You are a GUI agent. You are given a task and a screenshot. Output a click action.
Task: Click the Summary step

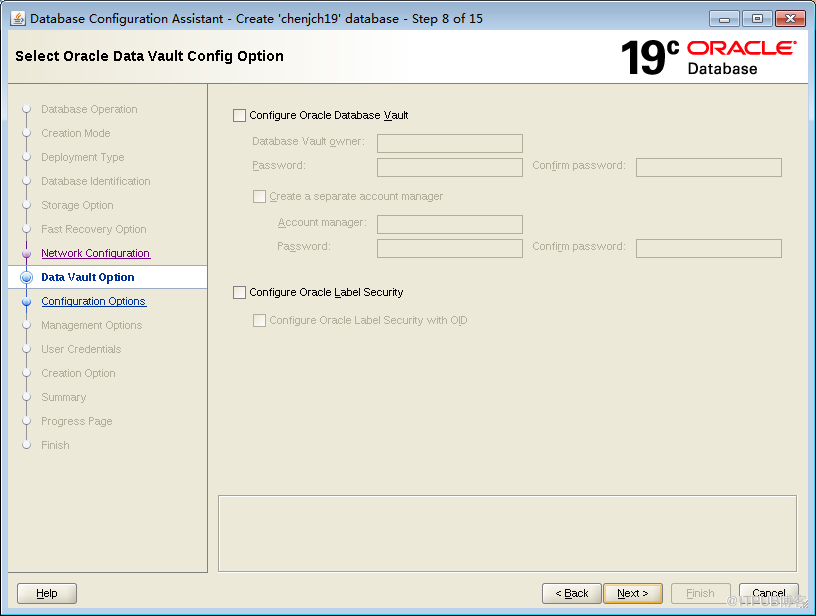tap(63, 397)
